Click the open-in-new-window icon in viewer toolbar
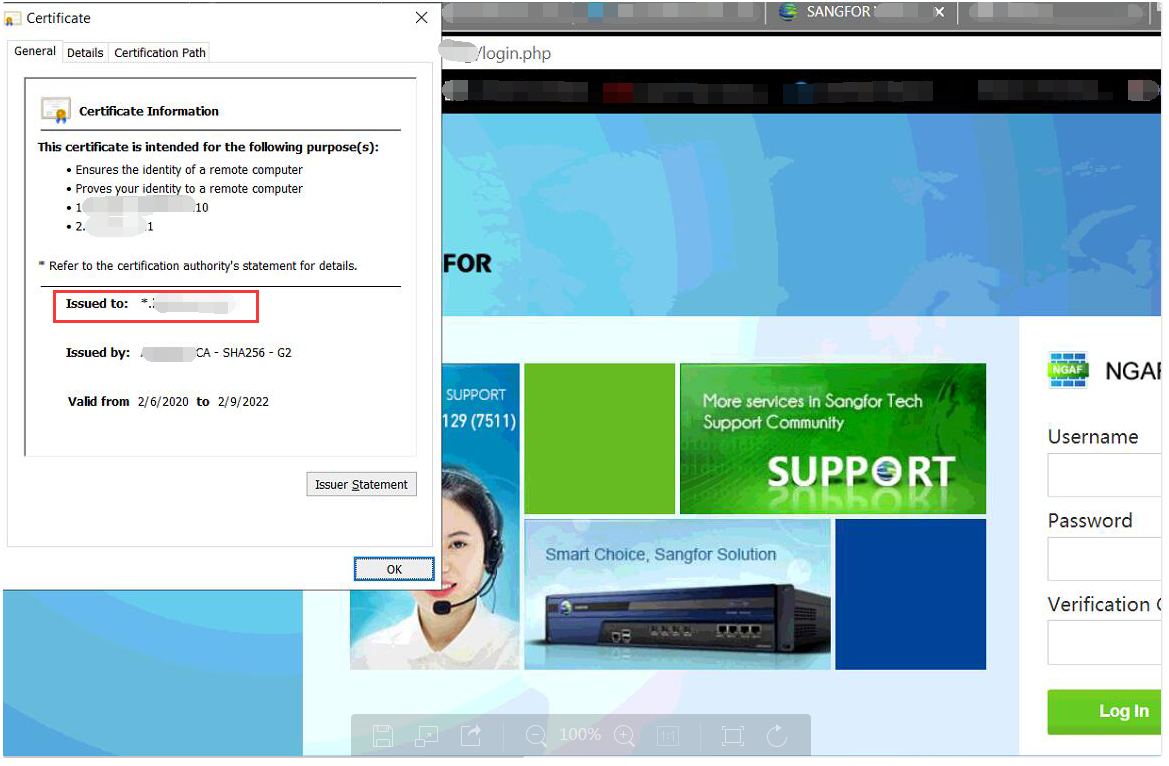 pyautogui.click(x=426, y=737)
